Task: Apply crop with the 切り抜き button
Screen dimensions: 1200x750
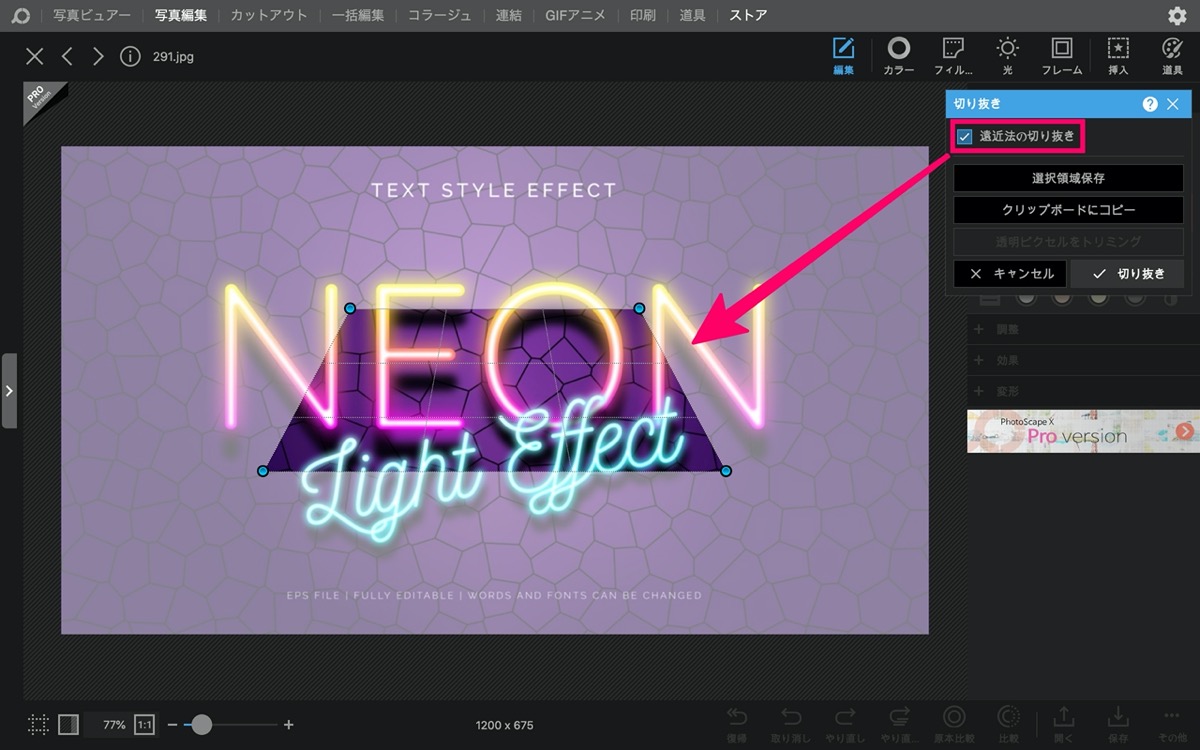Action: tap(1127, 274)
